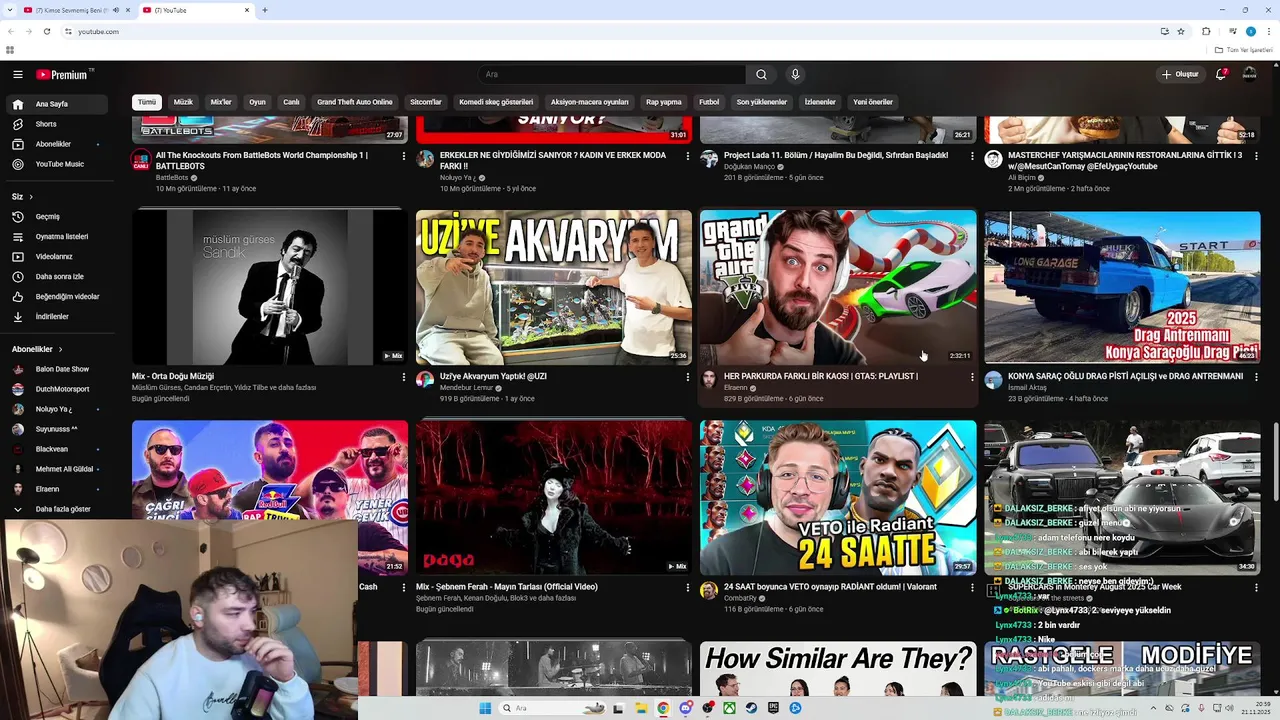
Task: Open options for Uzi'ye Akvaryum video
Action: point(688,377)
